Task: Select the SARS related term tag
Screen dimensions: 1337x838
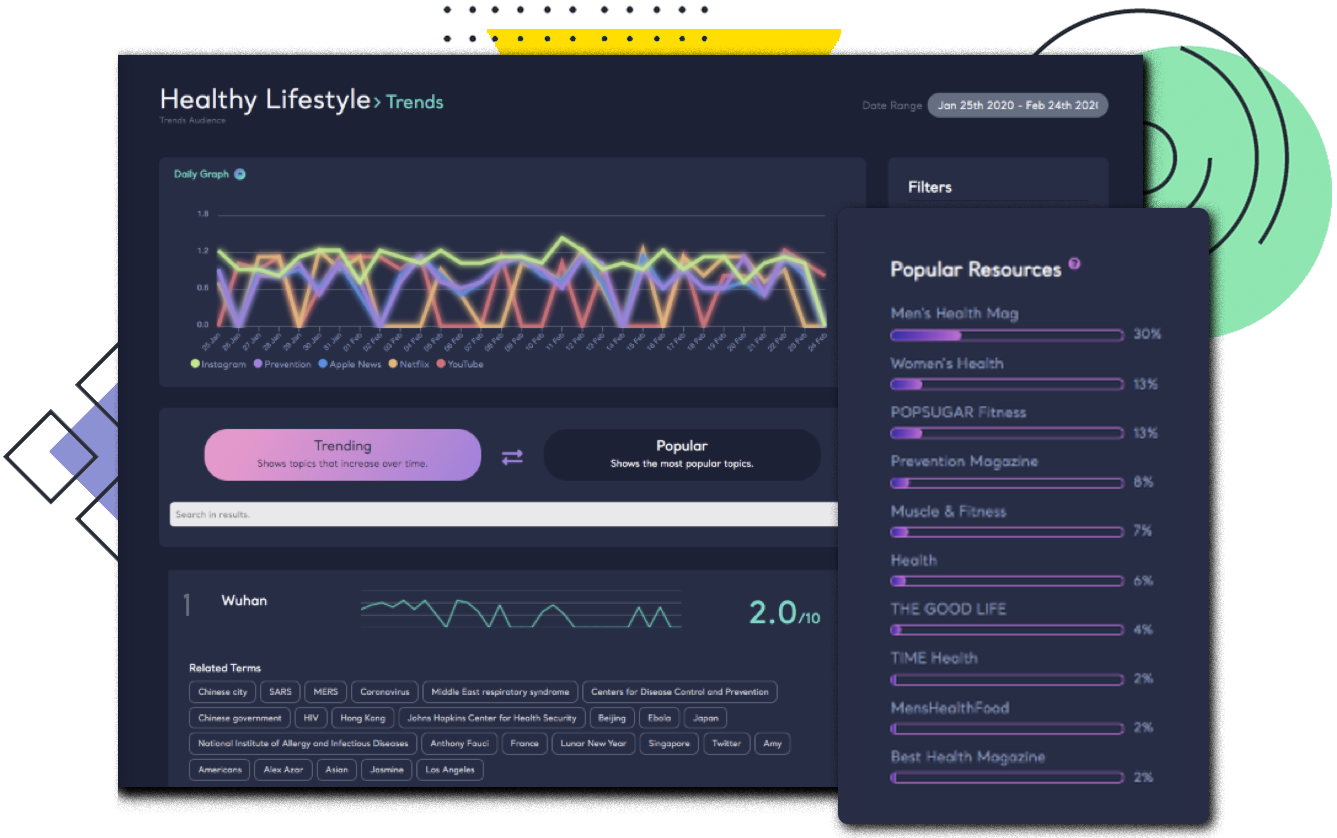Action: coord(280,691)
